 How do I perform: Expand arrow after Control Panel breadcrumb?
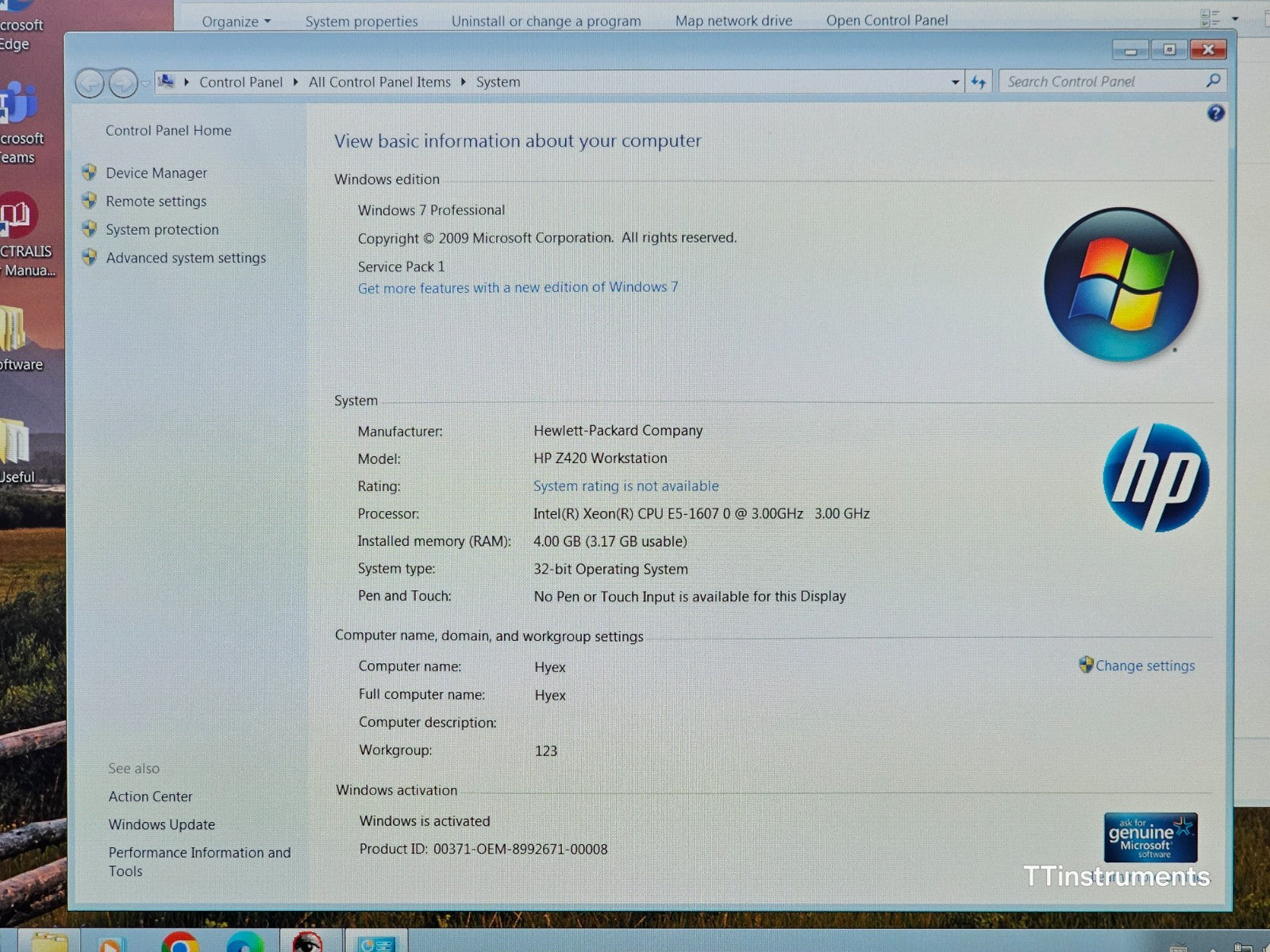pyautogui.click(x=295, y=82)
